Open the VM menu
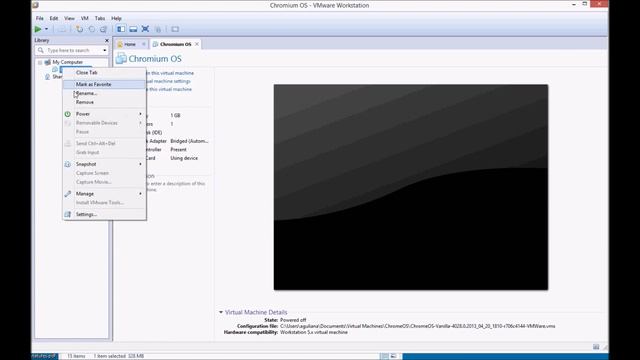The width and height of the screenshot is (640, 360). pyautogui.click(x=84, y=18)
